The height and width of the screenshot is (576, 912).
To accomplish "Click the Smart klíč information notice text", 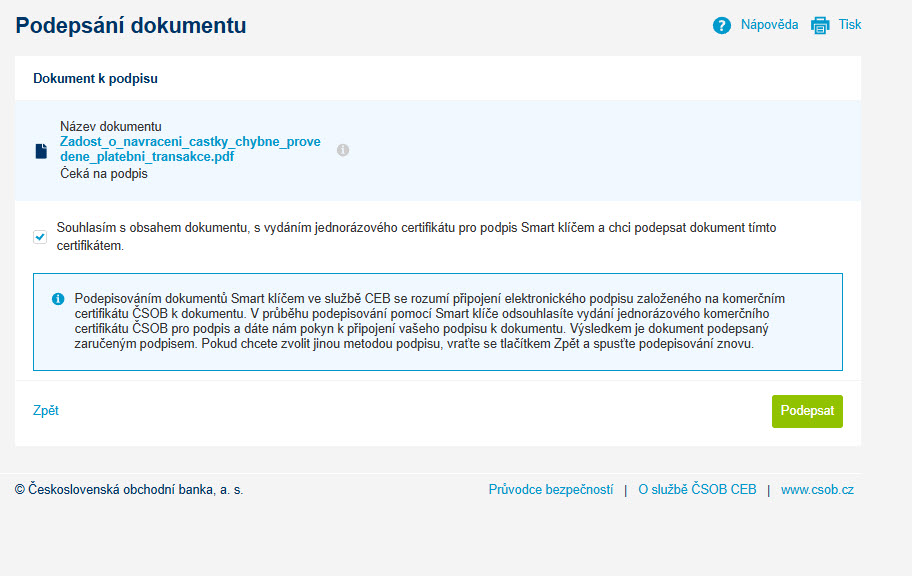I will [429, 321].
